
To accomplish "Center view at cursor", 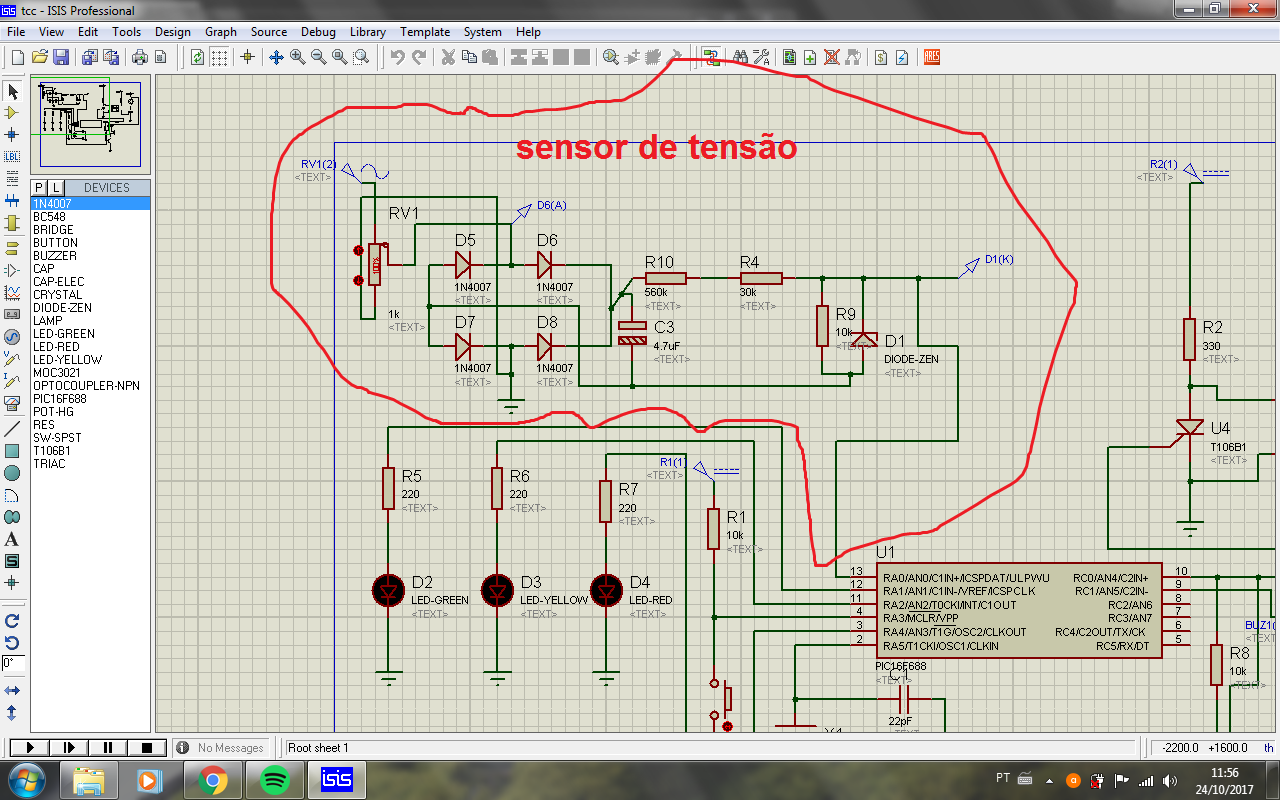I will coord(276,57).
